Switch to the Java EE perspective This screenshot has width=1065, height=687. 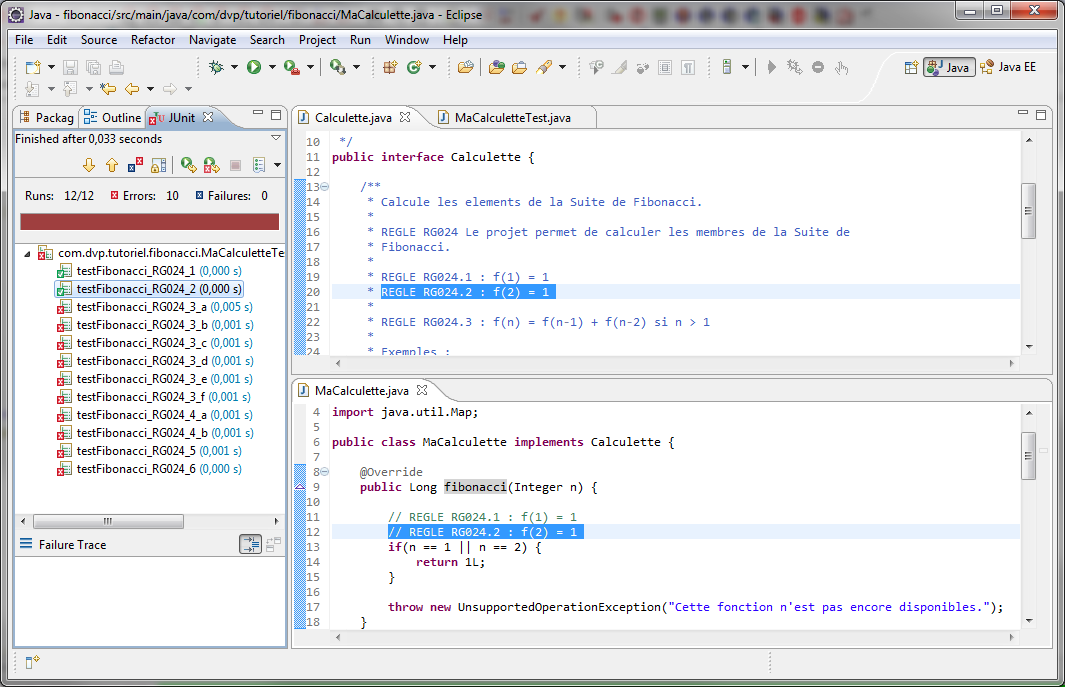pos(1009,67)
